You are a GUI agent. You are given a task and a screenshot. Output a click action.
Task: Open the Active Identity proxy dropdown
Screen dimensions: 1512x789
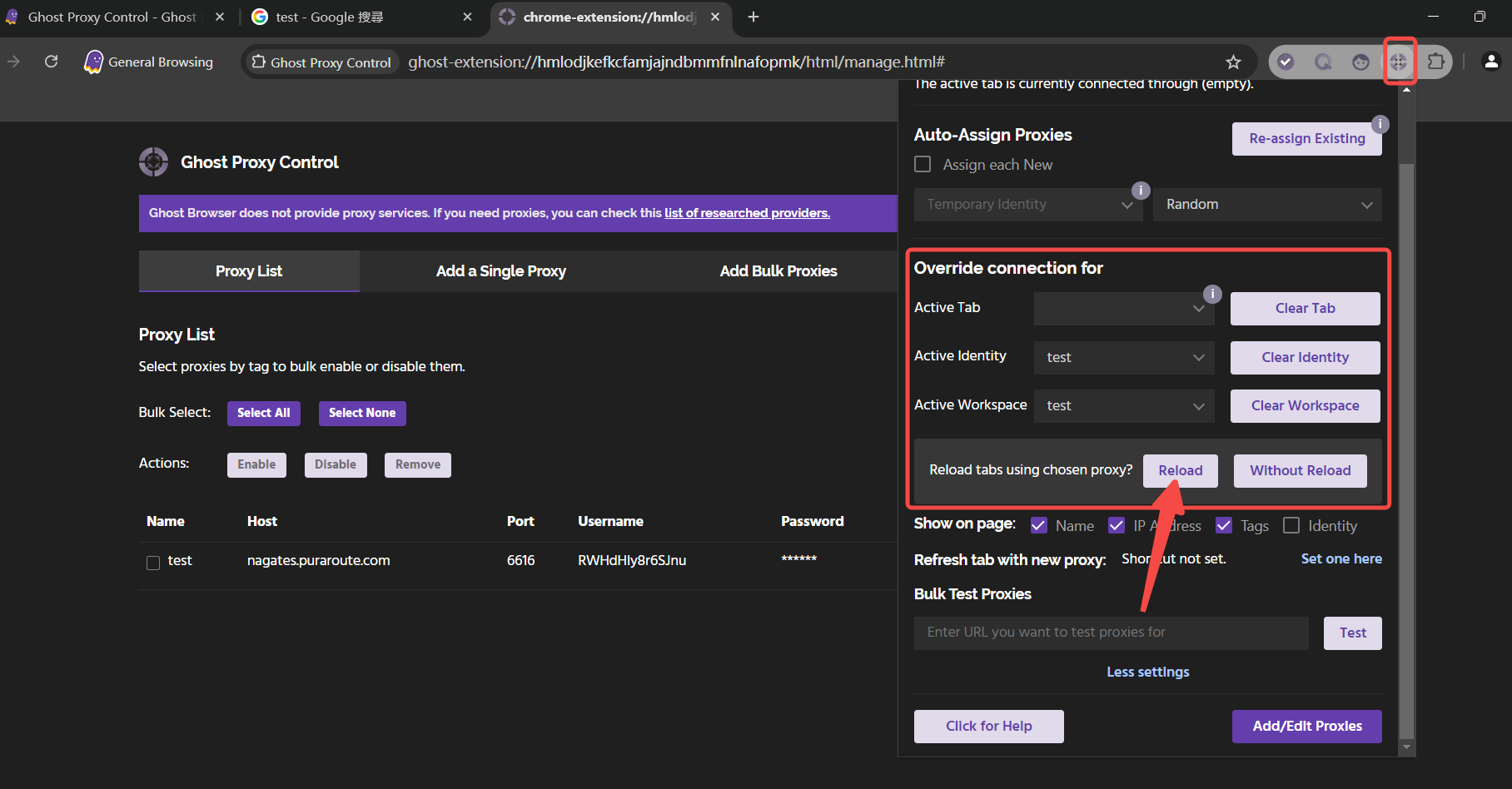pyautogui.click(x=1124, y=357)
